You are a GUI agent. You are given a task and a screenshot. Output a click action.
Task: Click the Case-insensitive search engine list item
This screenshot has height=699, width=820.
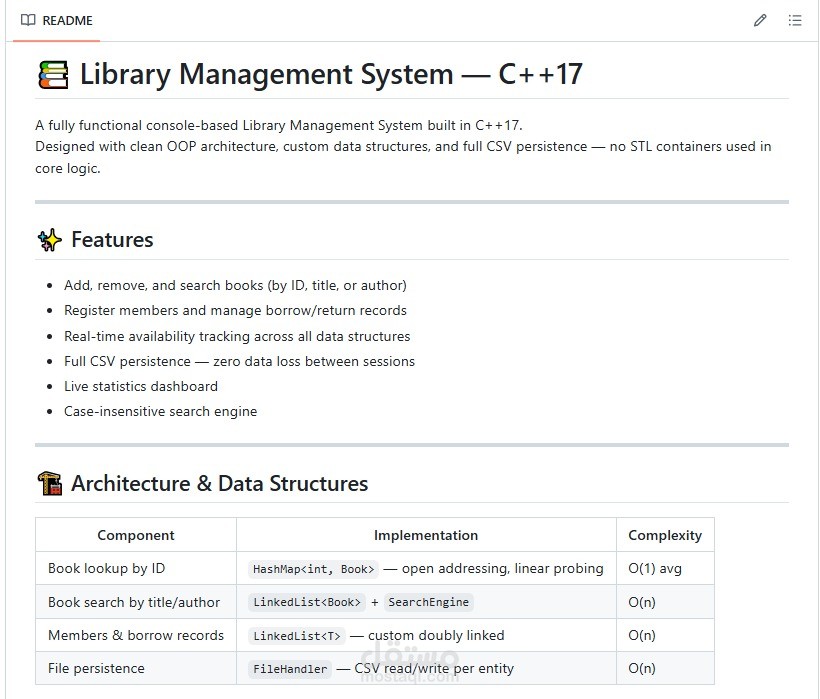point(160,411)
